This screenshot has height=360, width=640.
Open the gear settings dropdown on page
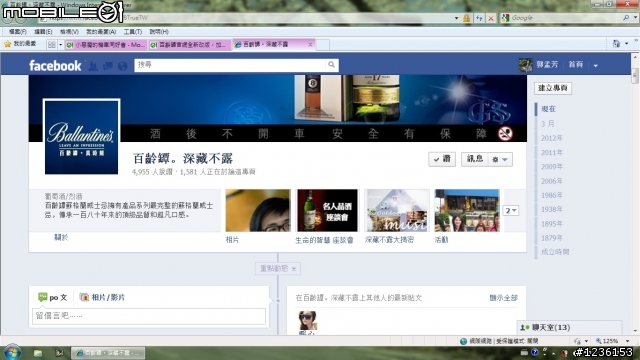pos(500,160)
